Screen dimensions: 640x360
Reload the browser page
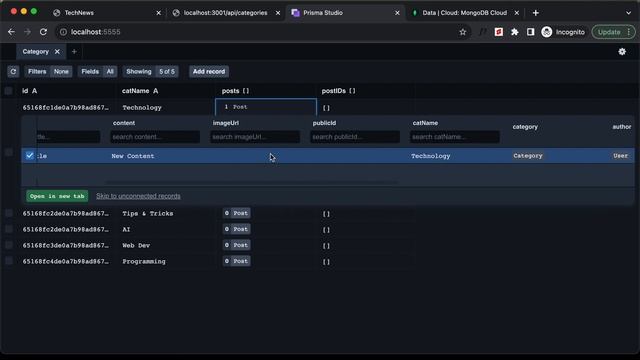coord(43,32)
